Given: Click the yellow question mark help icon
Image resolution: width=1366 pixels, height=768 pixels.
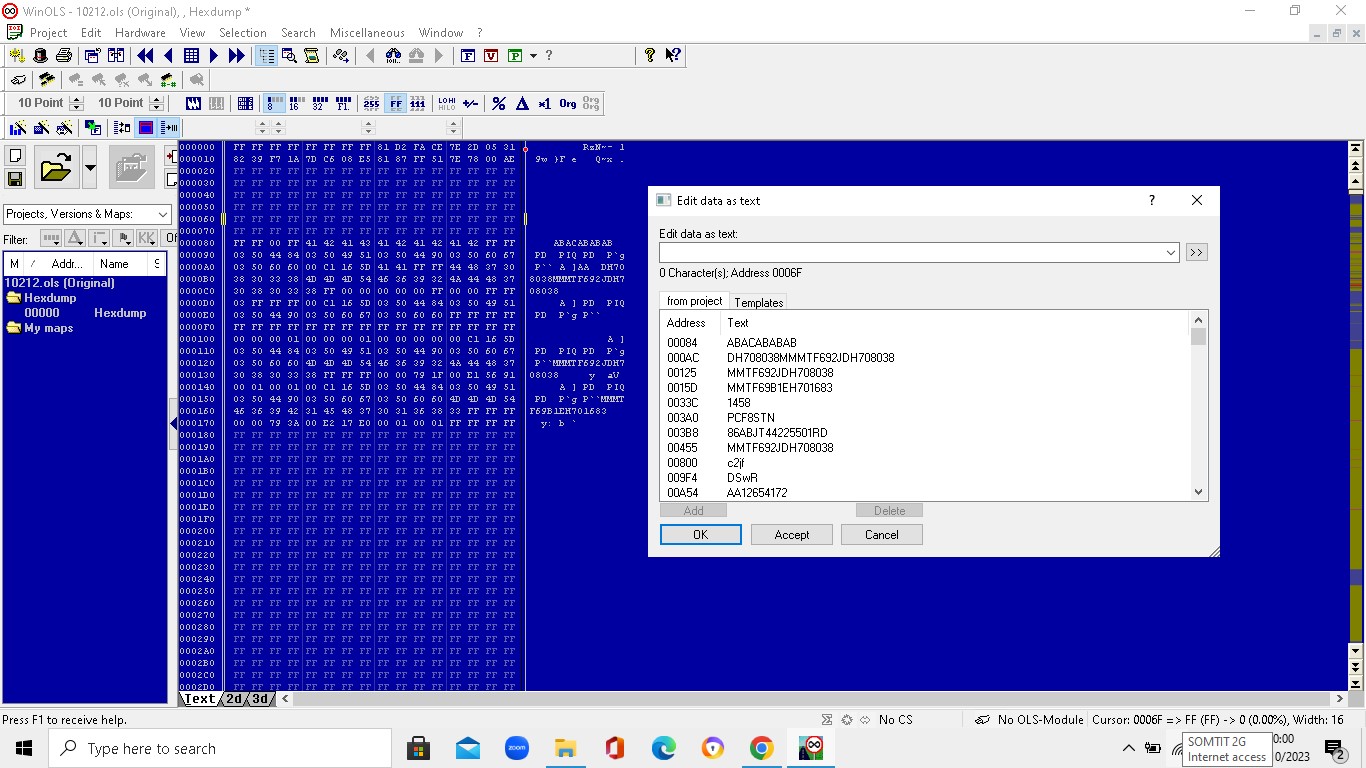Looking at the screenshot, I should click(x=650, y=56).
